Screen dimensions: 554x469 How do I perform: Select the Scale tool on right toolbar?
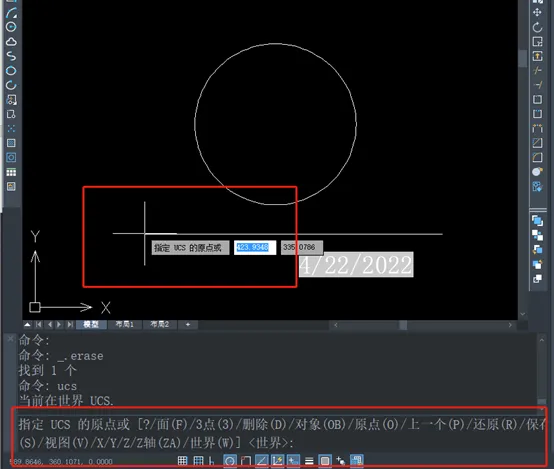pyautogui.click(x=537, y=42)
